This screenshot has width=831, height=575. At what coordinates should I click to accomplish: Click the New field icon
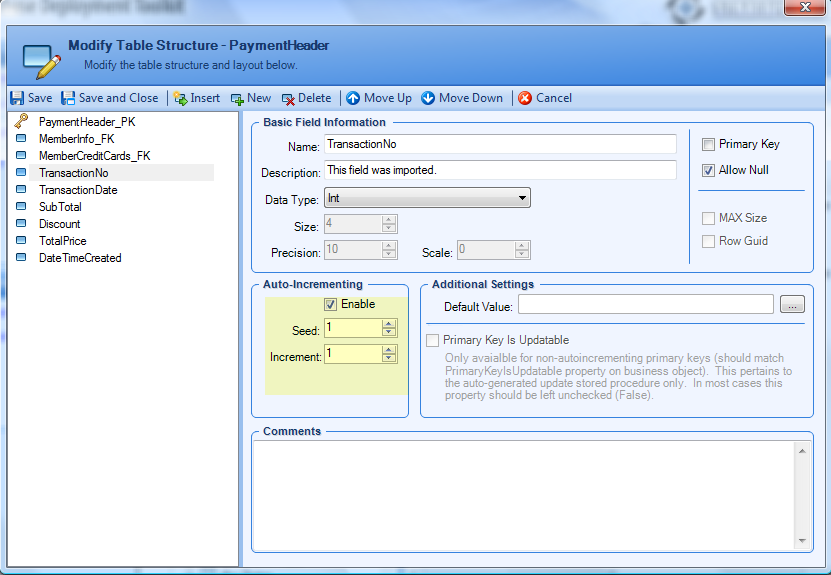click(x=237, y=98)
